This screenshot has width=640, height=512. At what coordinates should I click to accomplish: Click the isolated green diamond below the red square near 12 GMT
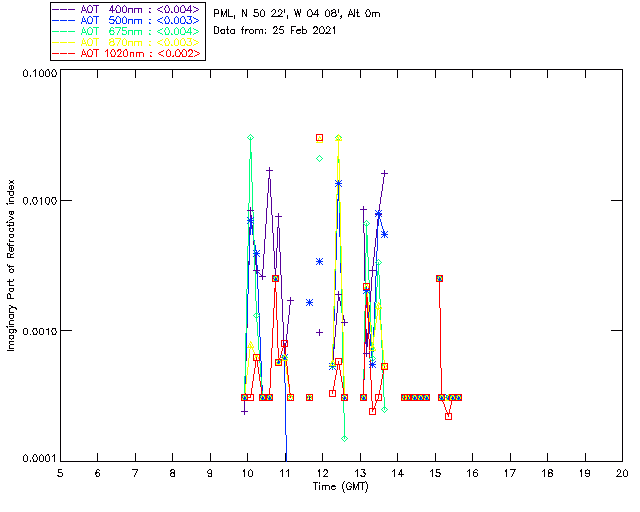pyautogui.click(x=320, y=158)
